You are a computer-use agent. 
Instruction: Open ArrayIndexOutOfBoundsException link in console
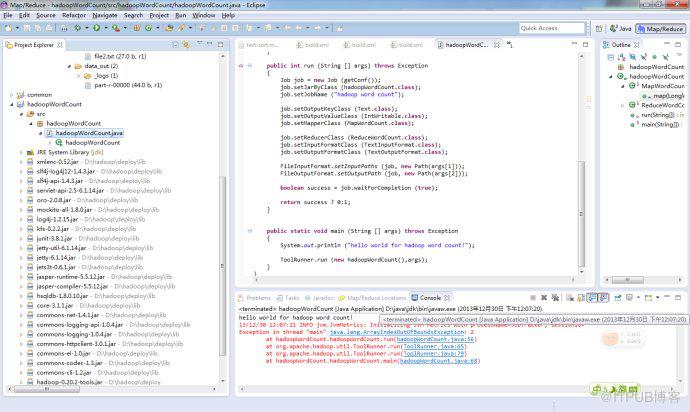point(397,332)
